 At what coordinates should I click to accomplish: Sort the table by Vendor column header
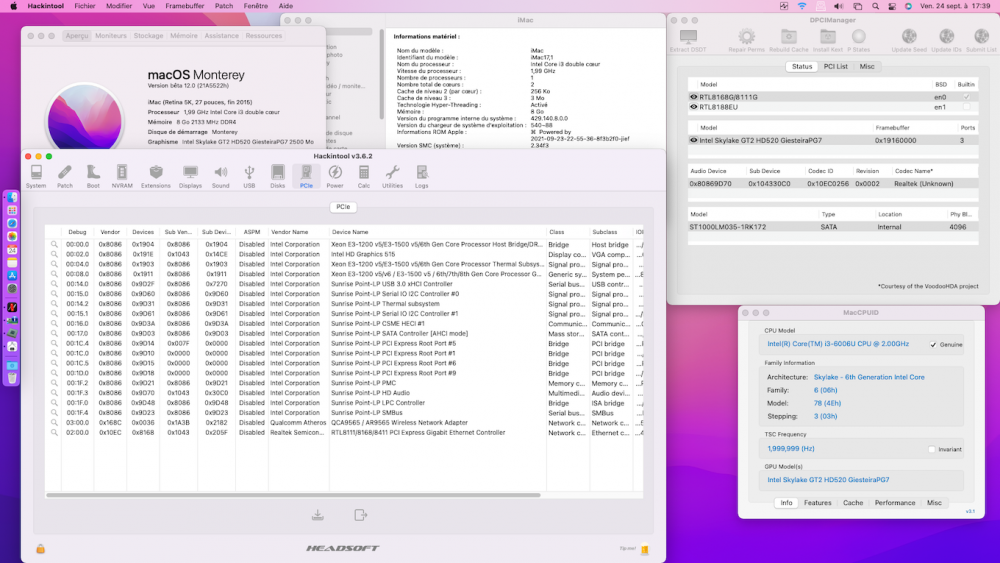(110, 232)
